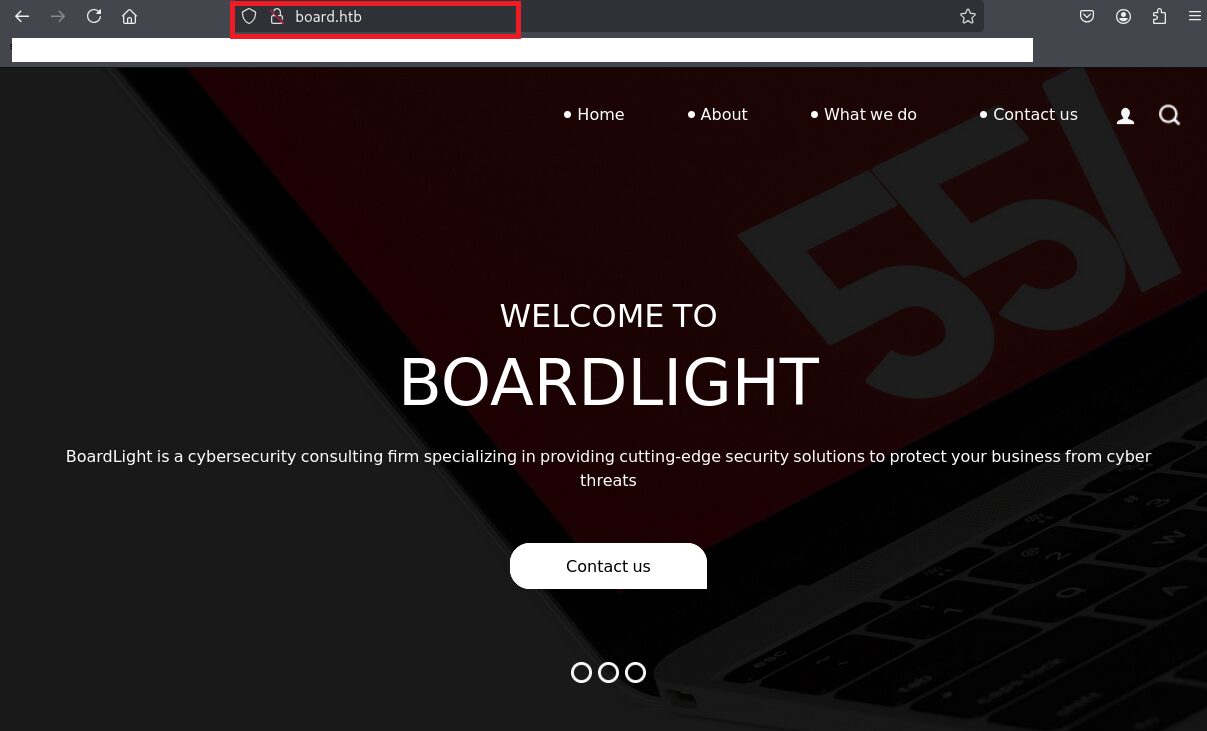This screenshot has height=731, width=1207.
Task: Bookmark this page with the star icon
Action: [x=967, y=16]
